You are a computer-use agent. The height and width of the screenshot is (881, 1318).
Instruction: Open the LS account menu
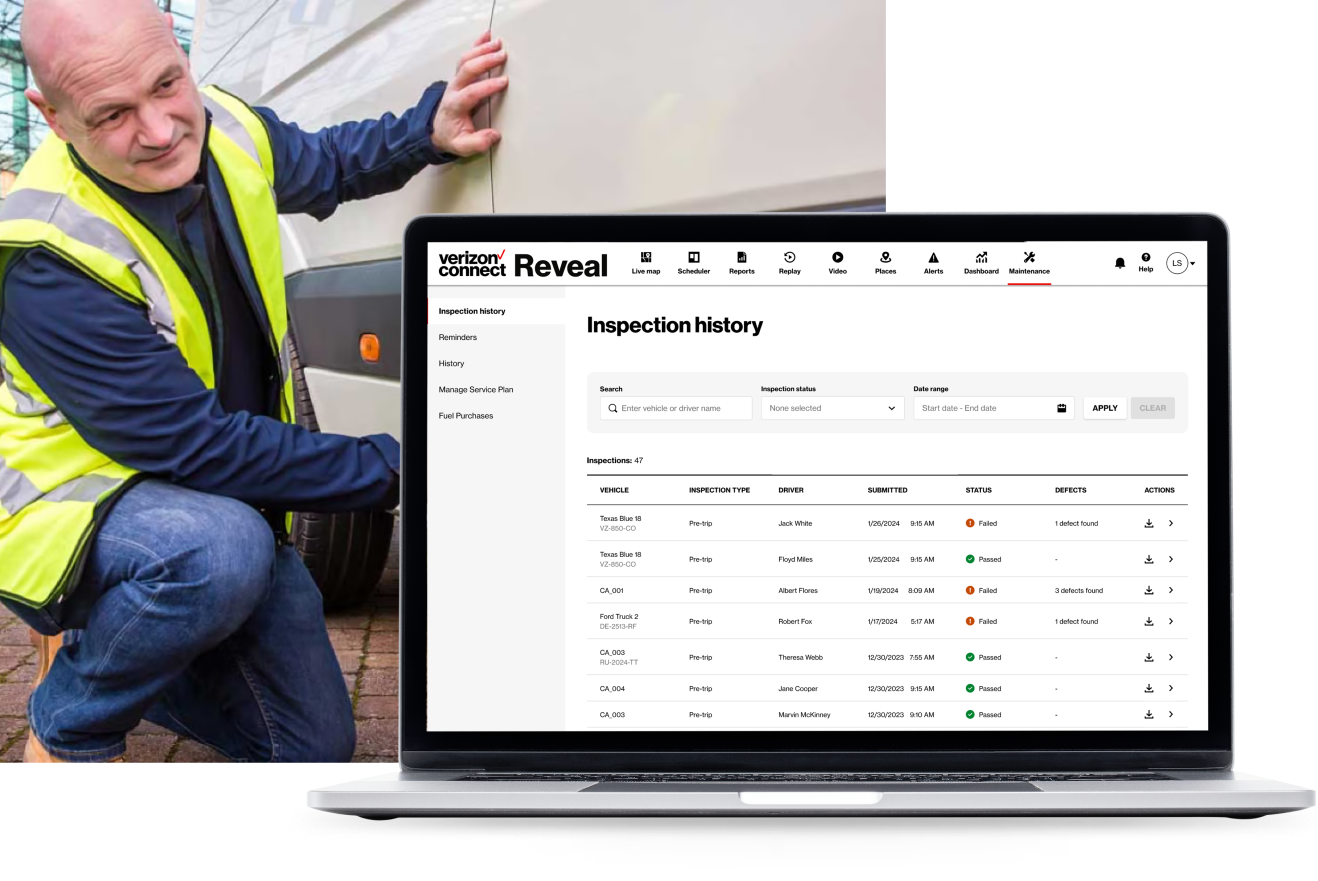tap(1178, 262)
